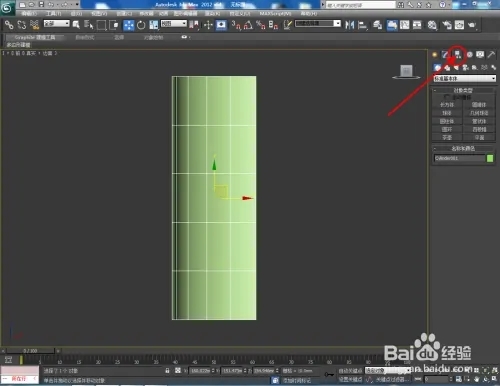Click the Select and Manipulate tool
The image size is (500, 386).
point(208,25)
